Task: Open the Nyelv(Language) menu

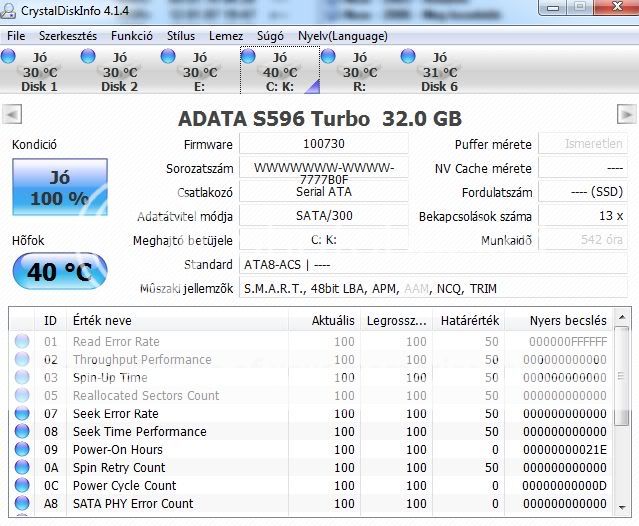Action: tap(344, 35)
